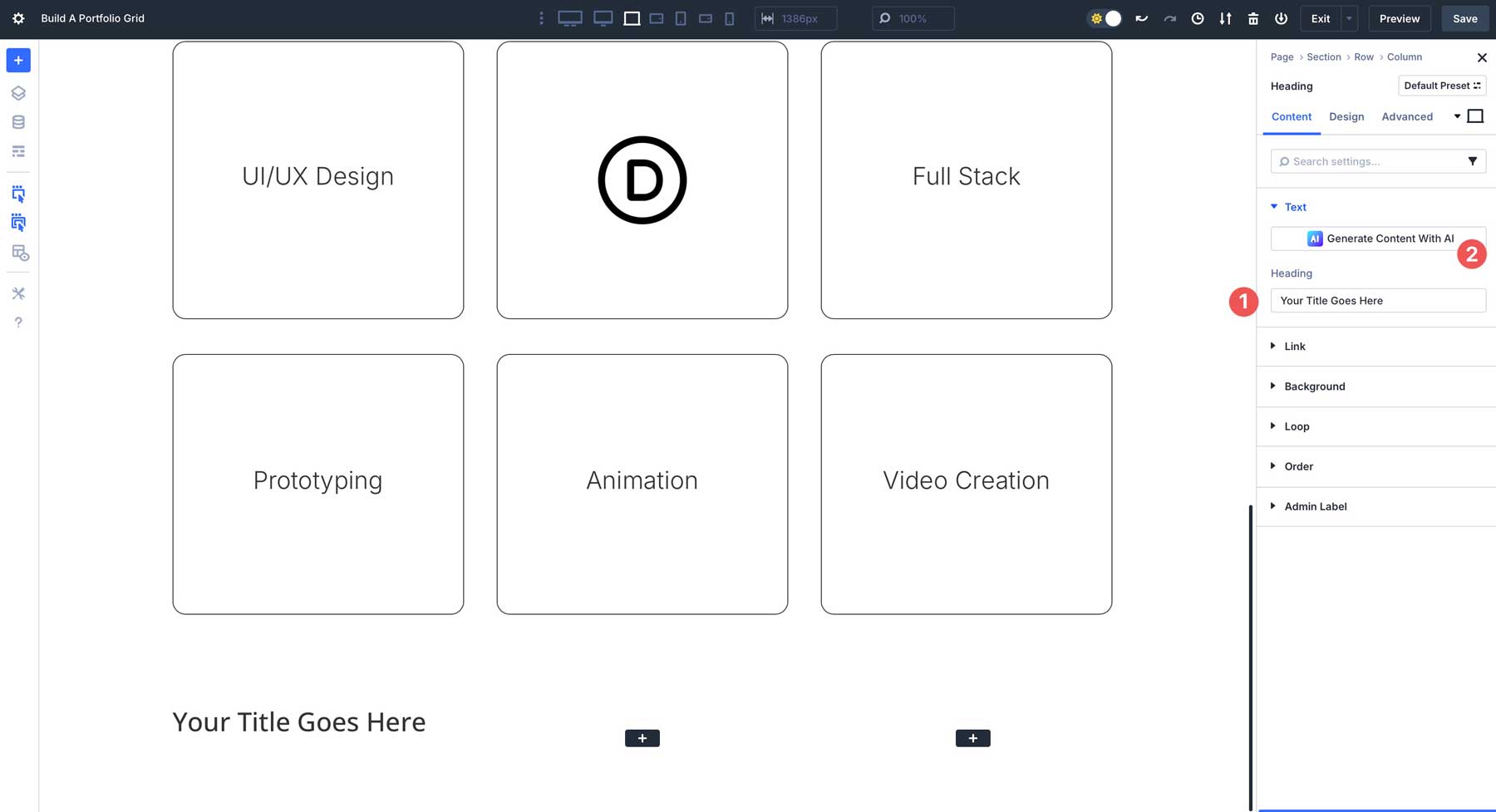Open the editing history clock icon

click(x=1198, y=17)
